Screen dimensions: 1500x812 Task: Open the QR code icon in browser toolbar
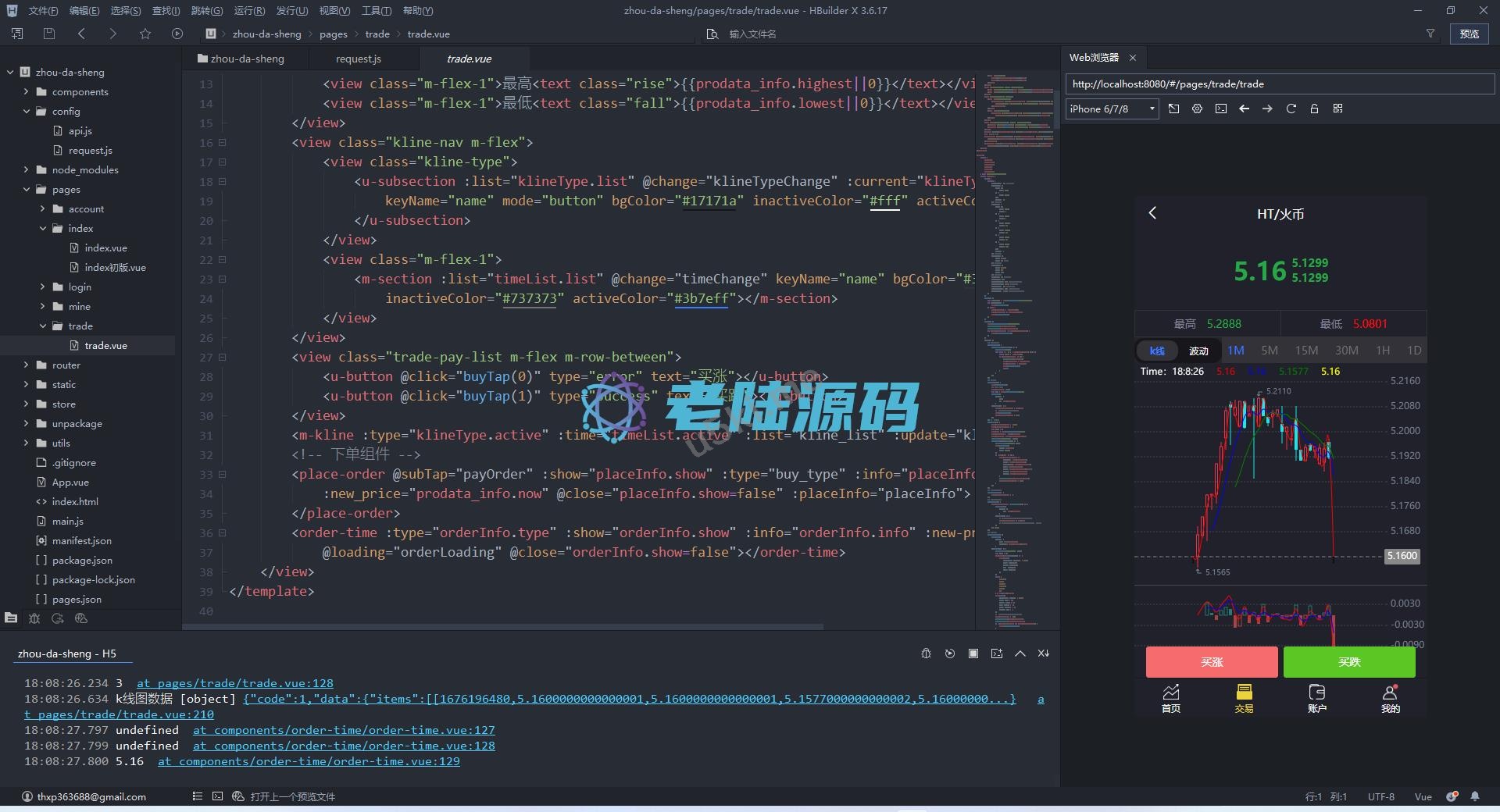point(1337,109)
